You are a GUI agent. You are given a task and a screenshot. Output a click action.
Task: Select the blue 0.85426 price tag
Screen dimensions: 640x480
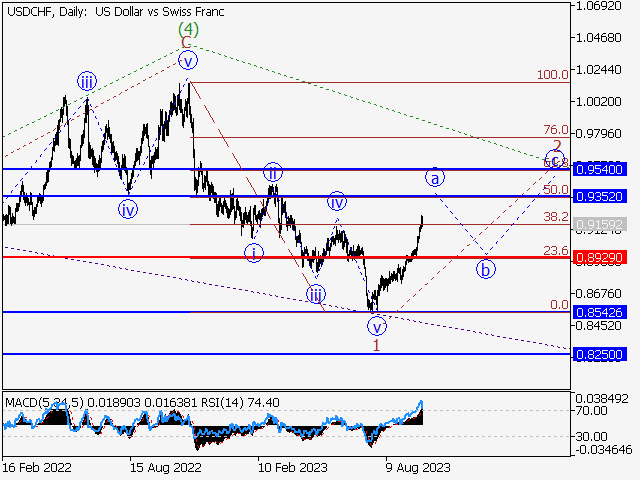600,312
